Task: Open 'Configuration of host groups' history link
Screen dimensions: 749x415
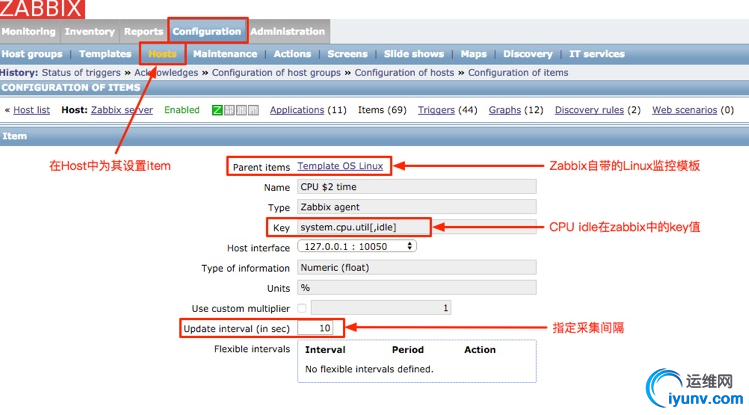Action: coord(276,73)
